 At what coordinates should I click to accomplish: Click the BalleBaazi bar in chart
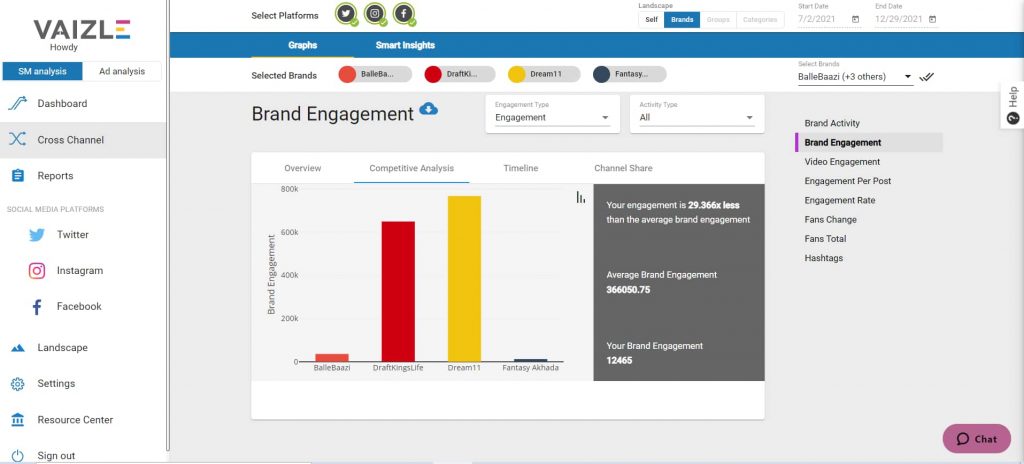(332, 357)
